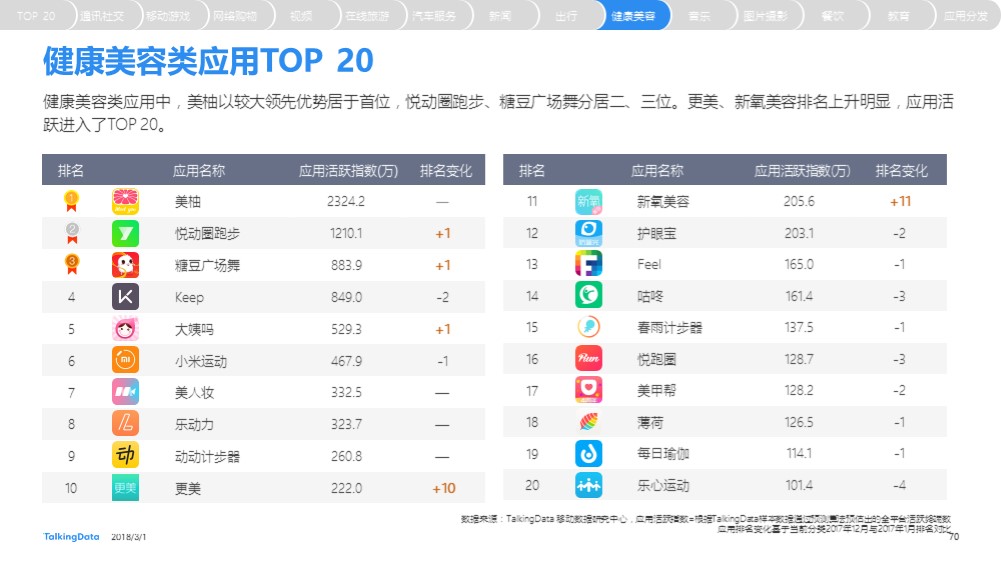1001x563 pixels.
Task: Click the 101.4 value for 乐心运动
Action: tap(799, 486)
